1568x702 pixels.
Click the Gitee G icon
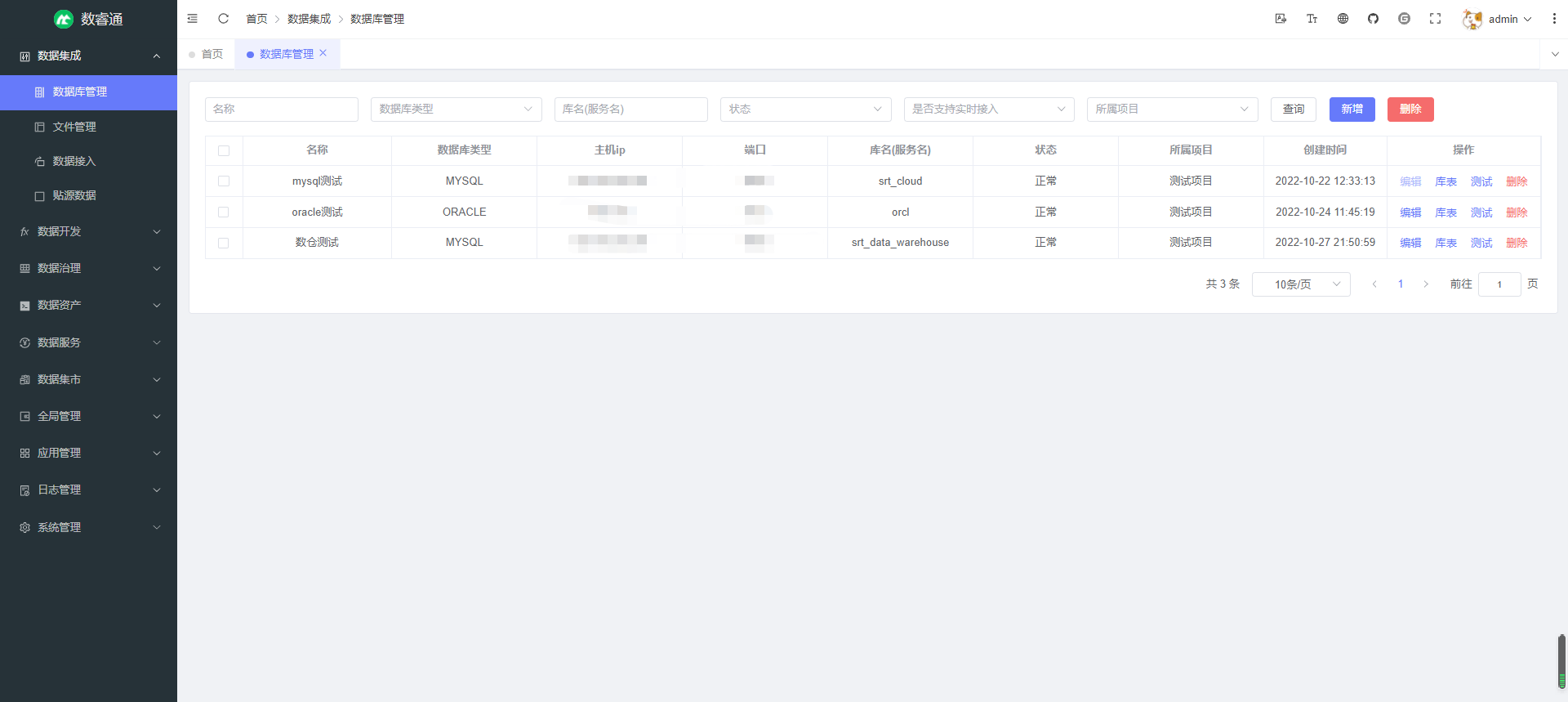1404,19
